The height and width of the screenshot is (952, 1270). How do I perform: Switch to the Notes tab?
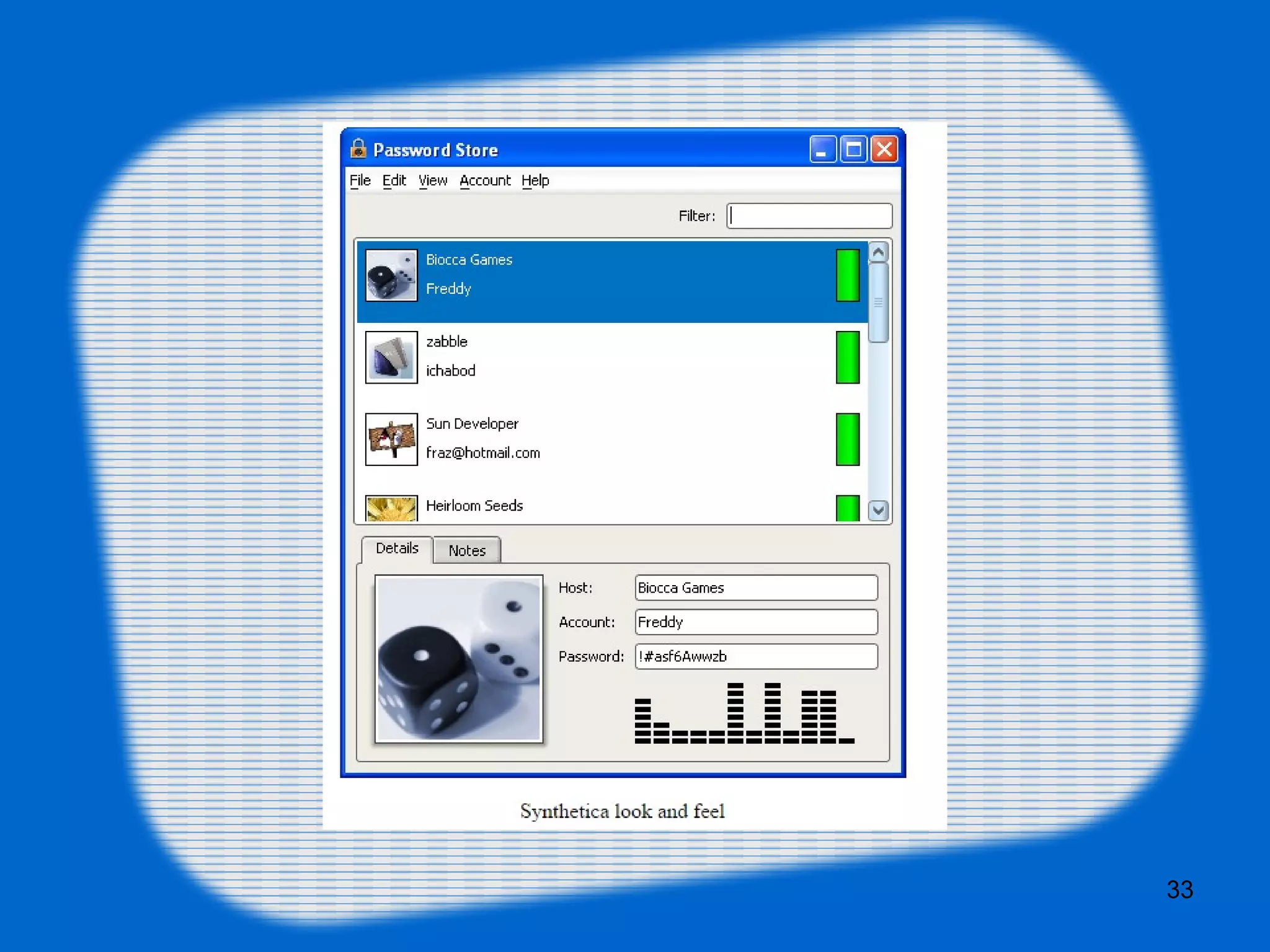[467, 550]
